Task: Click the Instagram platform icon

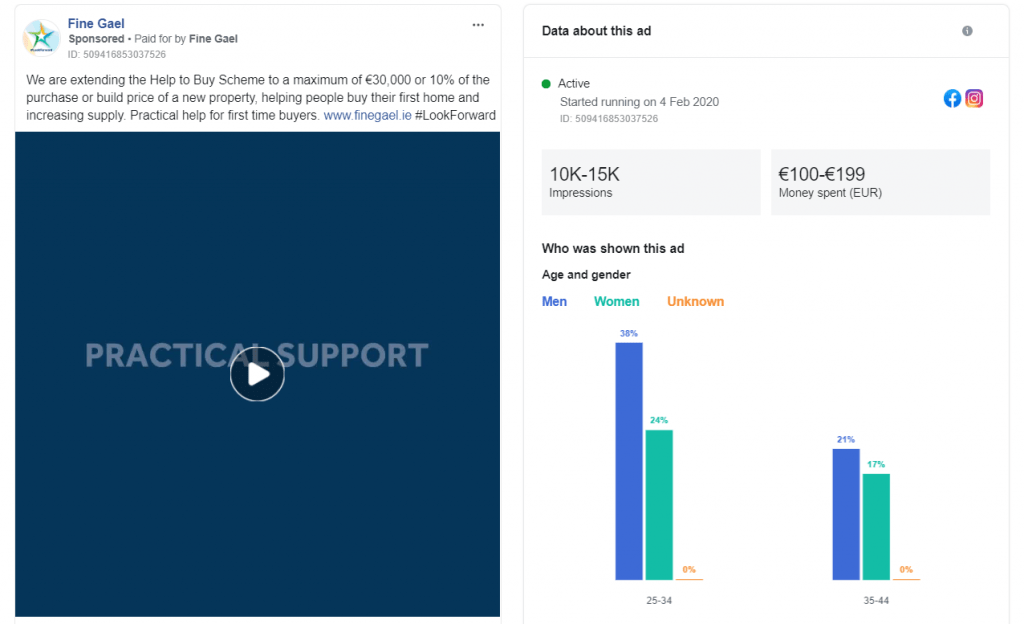Action: coord(974,98)
